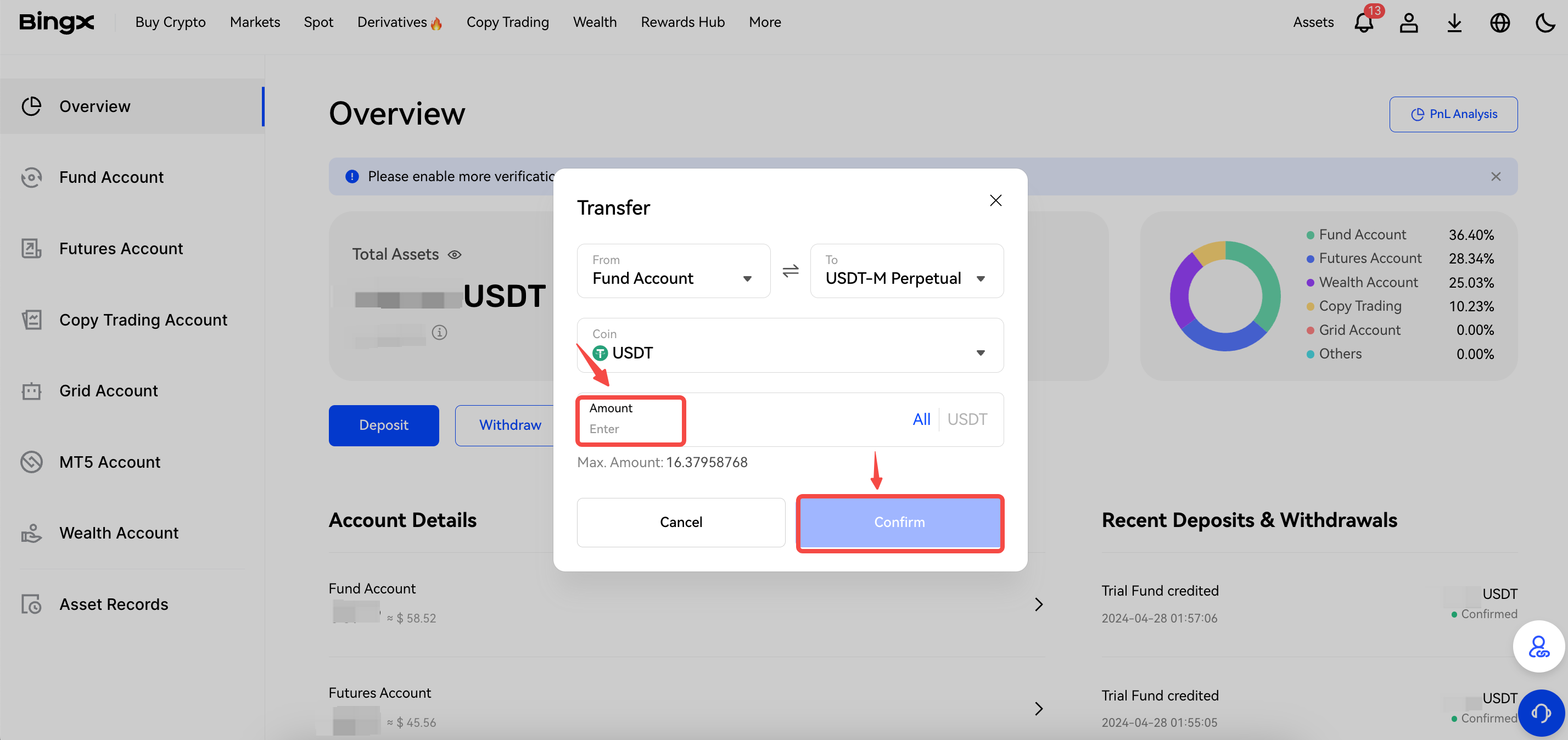
Task: Select Fund Account in the sidebar
Action: (x=132, y=177)
